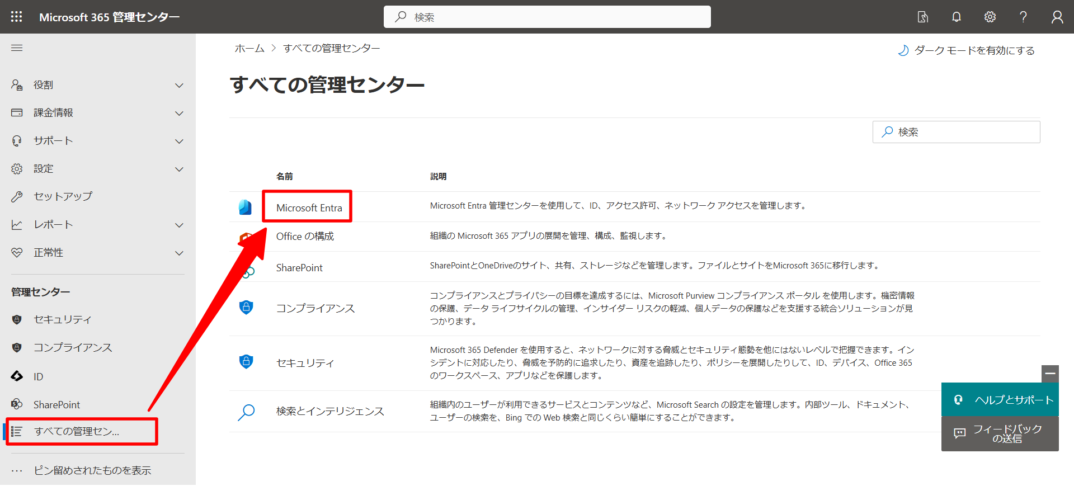Screen dimensions: 1074x486
Task: Open the settings gear in the header
Action: click(x=990, y=17)
